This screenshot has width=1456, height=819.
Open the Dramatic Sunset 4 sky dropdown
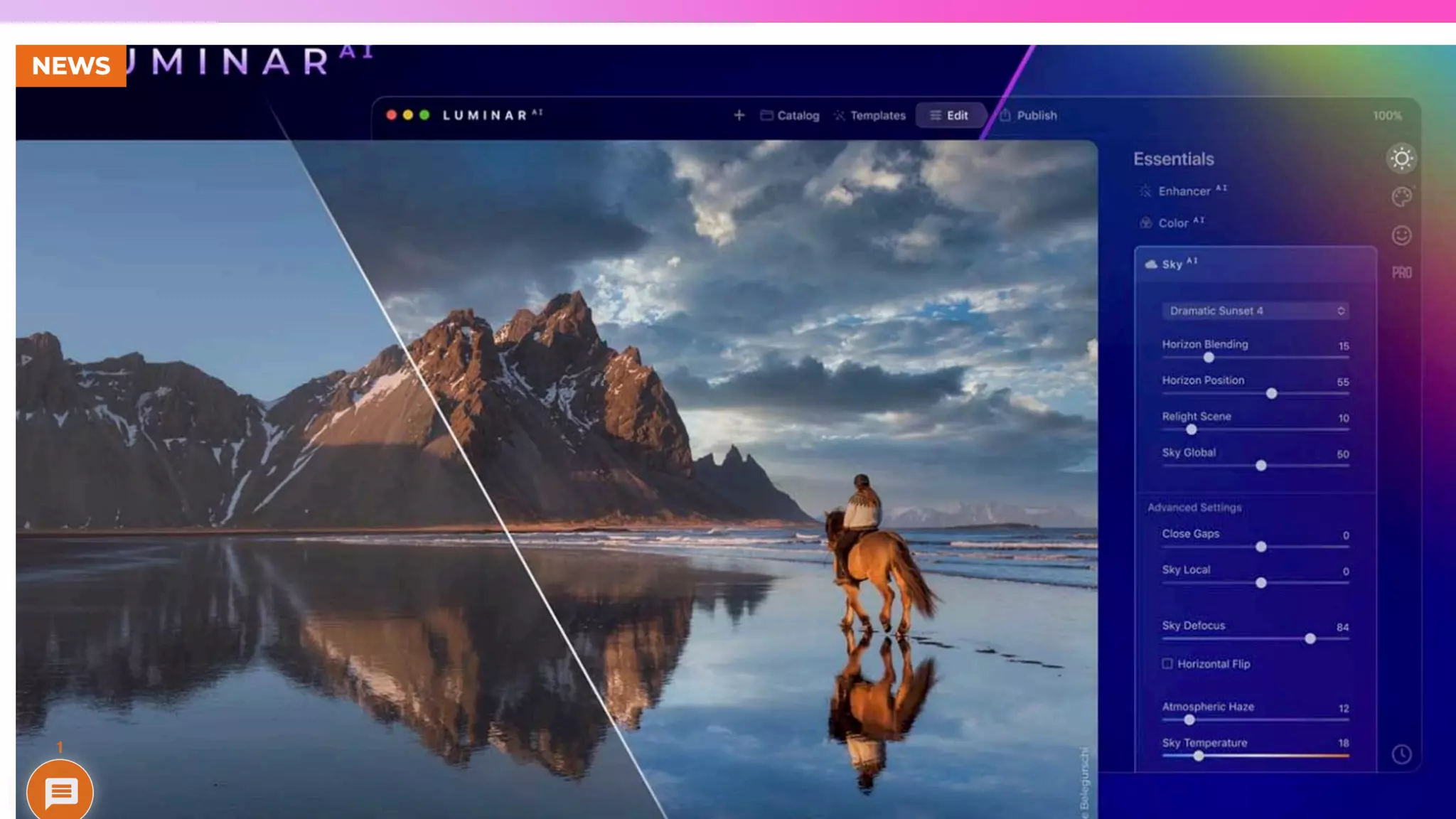pos(1256,311)
